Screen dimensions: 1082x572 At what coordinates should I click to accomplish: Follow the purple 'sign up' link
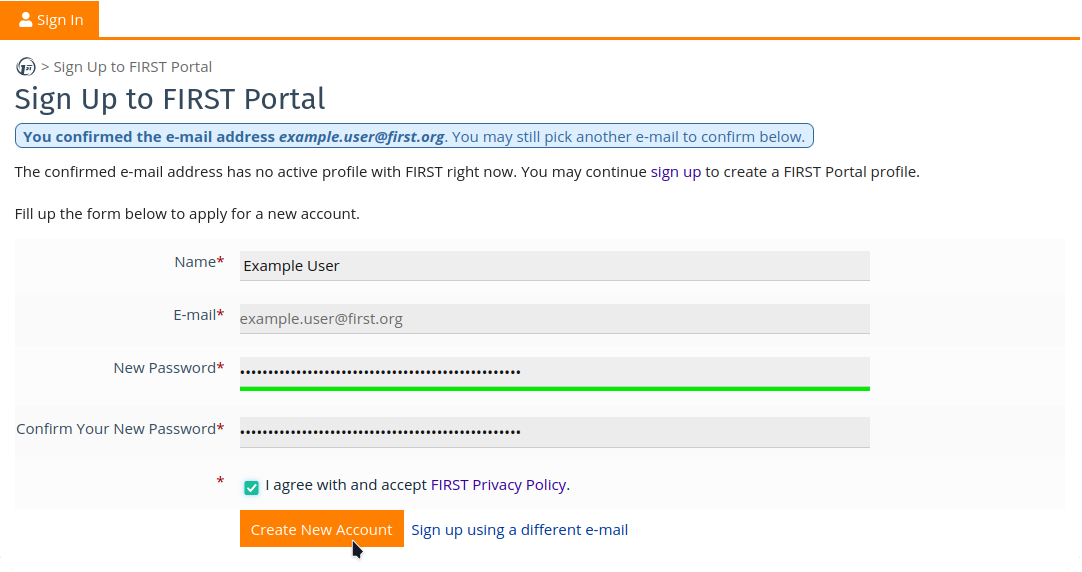[x=676, y=172]
